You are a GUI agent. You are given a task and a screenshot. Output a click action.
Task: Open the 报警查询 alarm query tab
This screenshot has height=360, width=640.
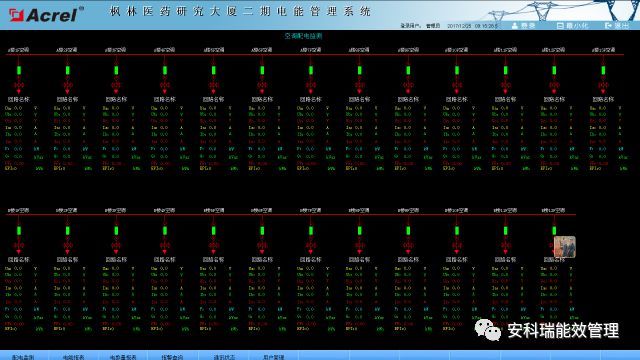172,357
